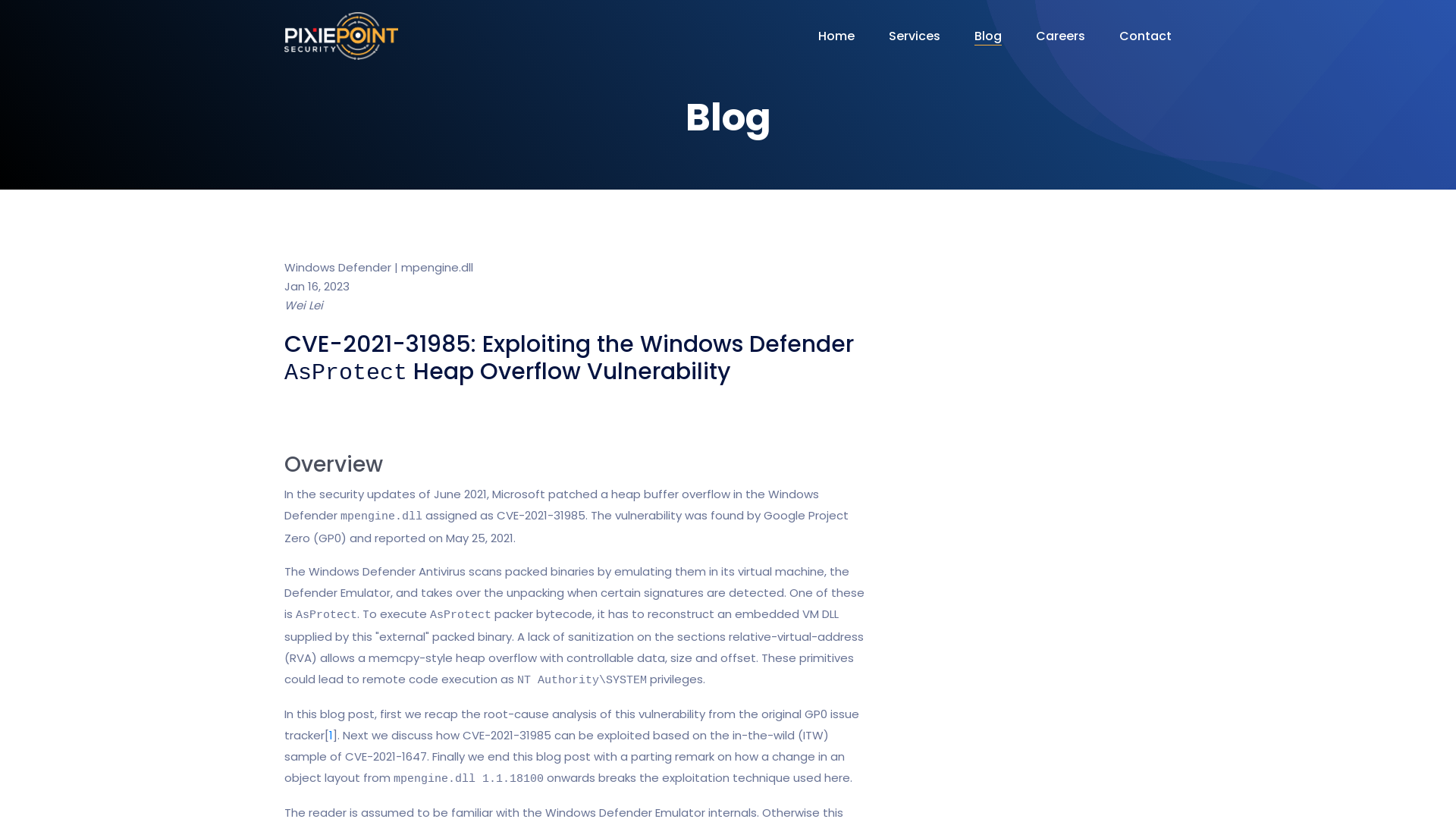Click the Overview section heading anchor
The height and width of the screenshot is (819, 1456).
[333, 463]
